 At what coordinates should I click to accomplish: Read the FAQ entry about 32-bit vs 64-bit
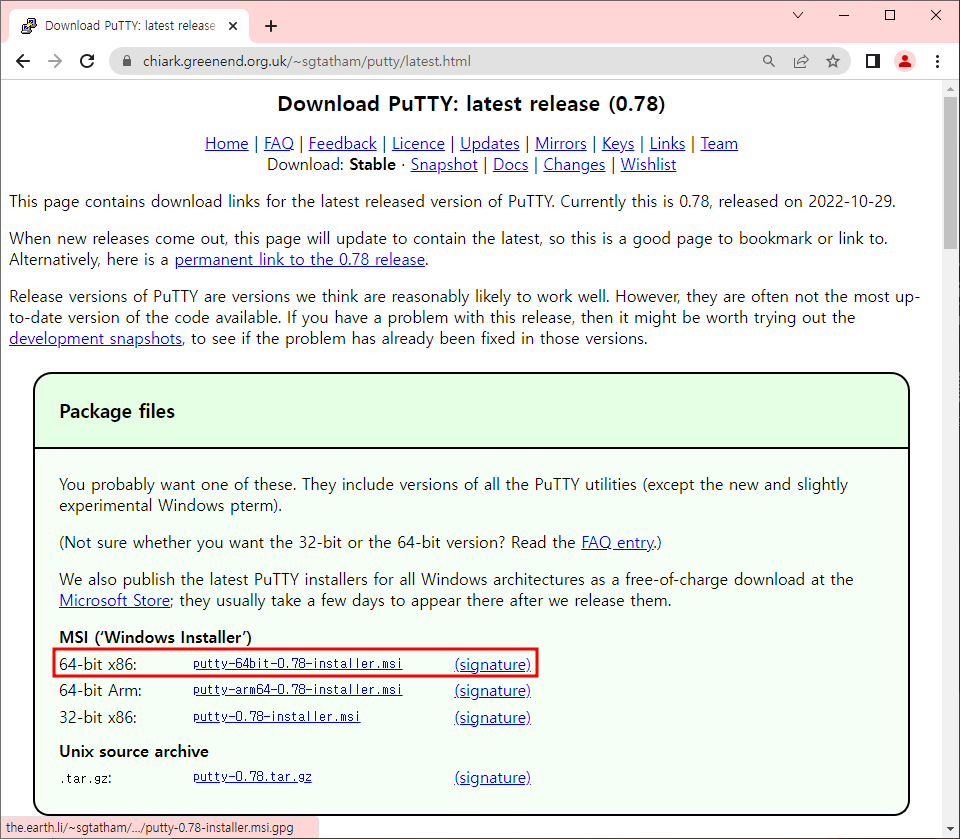[x=618, y=543]
